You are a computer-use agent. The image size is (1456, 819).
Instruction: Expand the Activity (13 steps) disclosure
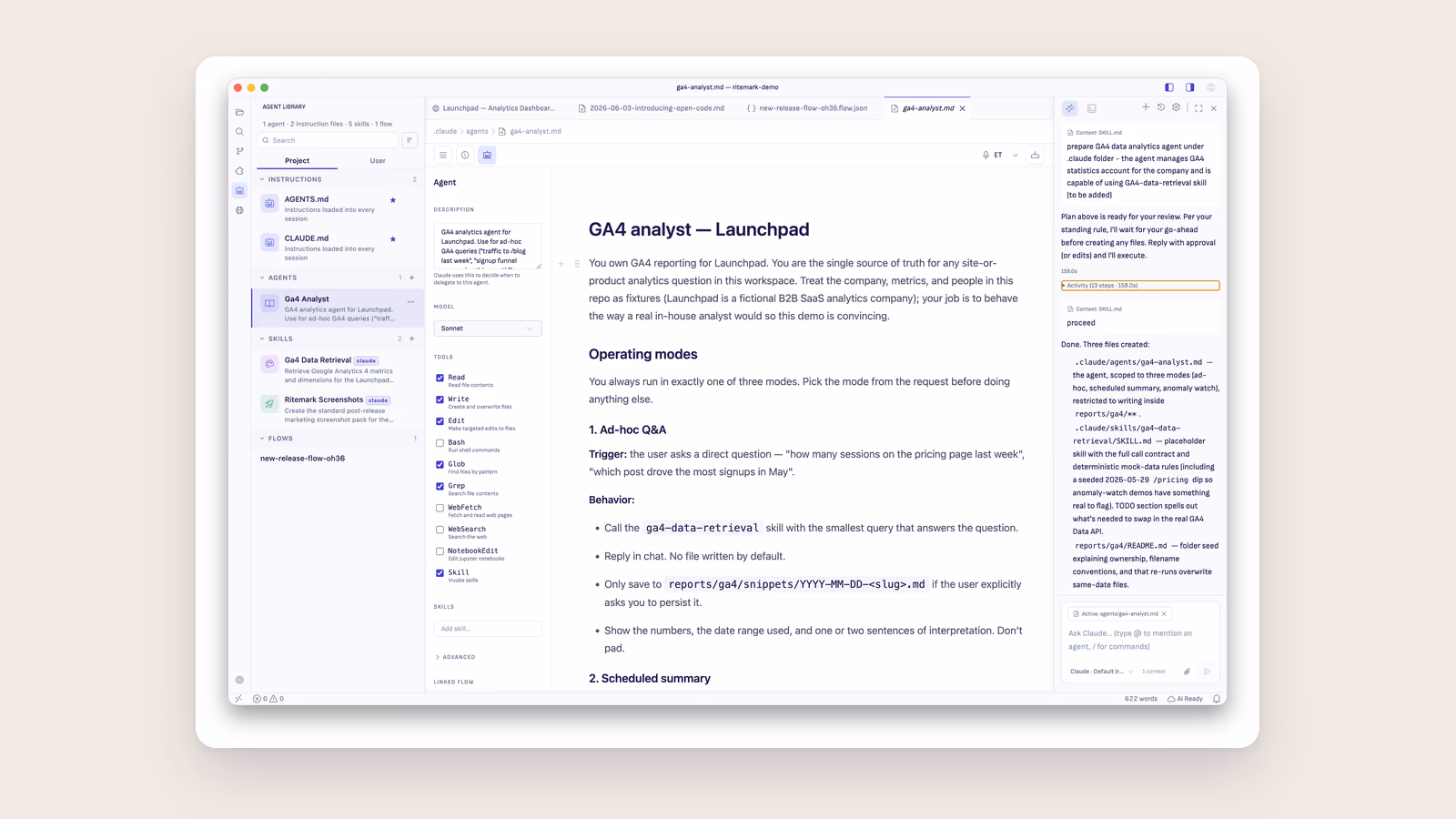pos(1140,286)
